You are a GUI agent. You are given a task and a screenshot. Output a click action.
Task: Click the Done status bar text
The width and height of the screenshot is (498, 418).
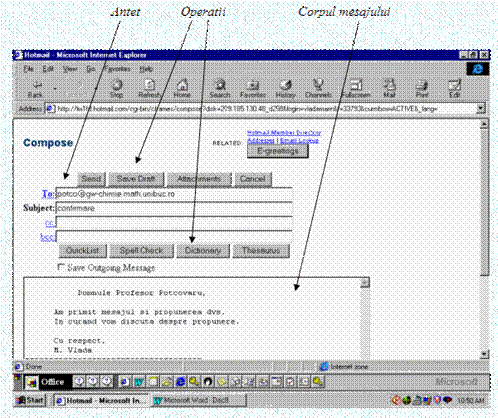(x=34, y=367)
